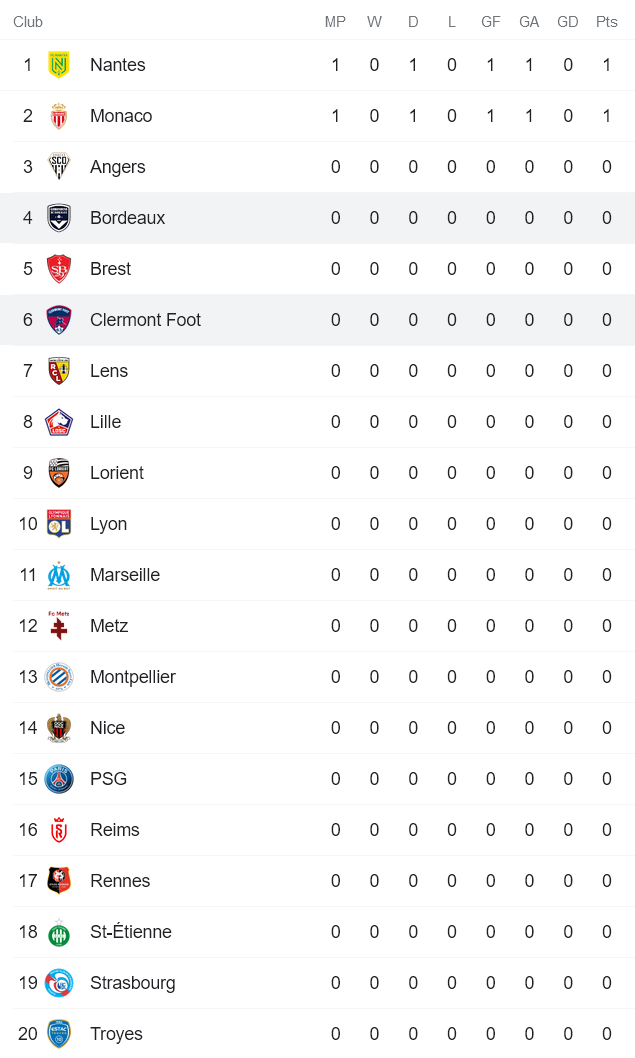The image size is (635, 1058).
Task: Click the Rennes club crest
Action: 59,880
